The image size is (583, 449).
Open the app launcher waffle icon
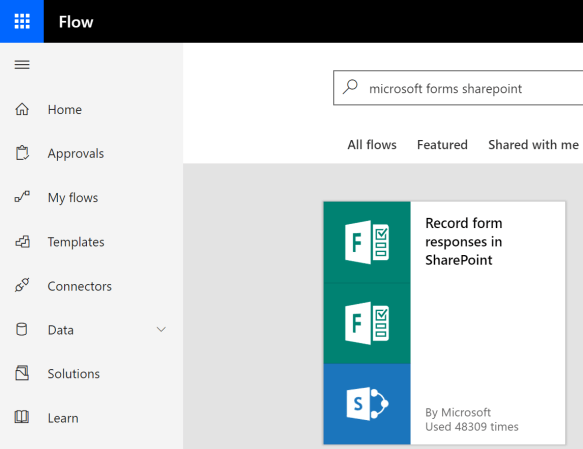pyautogui.click(x=22, y=21)
